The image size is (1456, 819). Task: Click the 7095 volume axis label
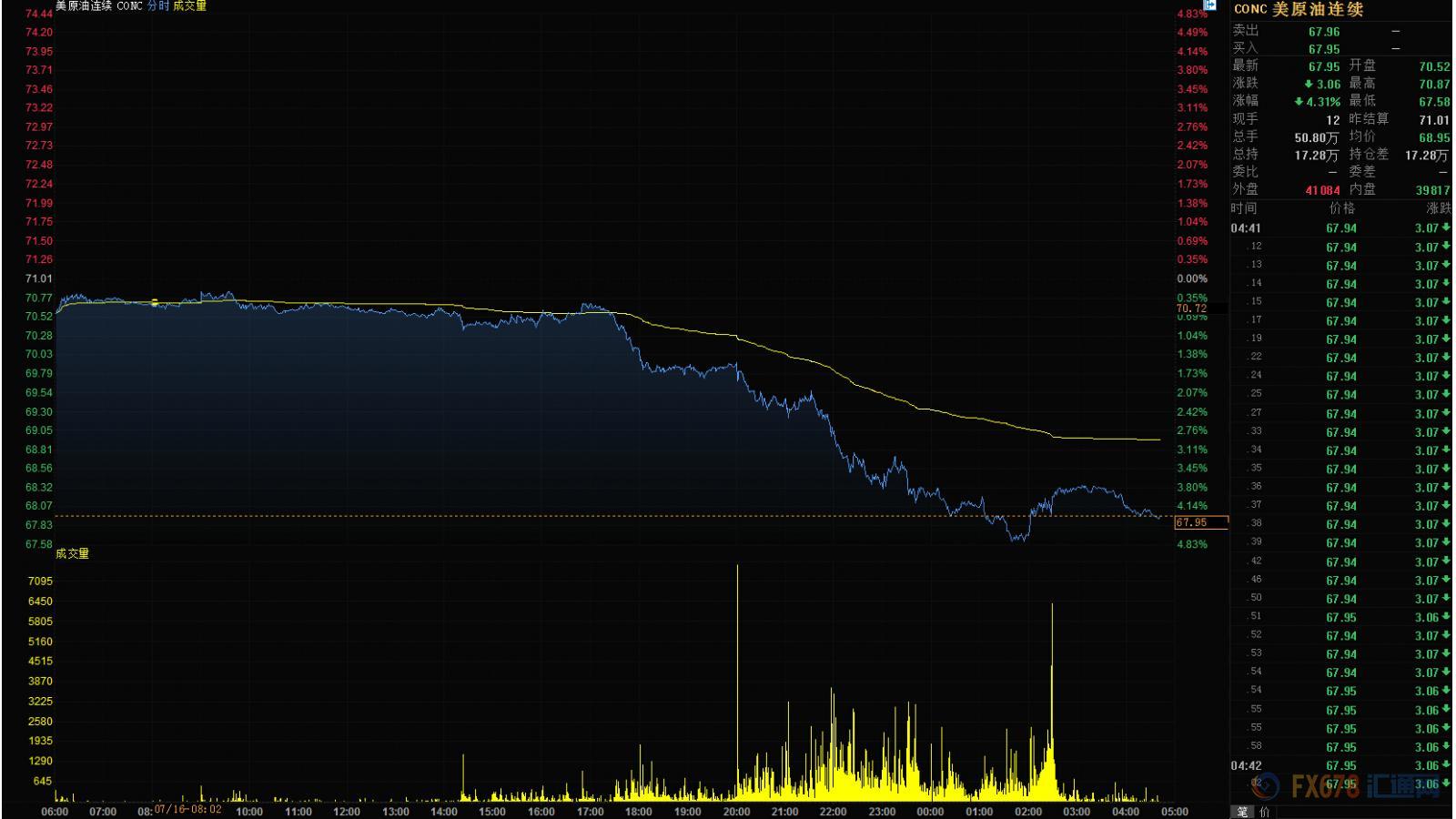click(x=40, y=581)
